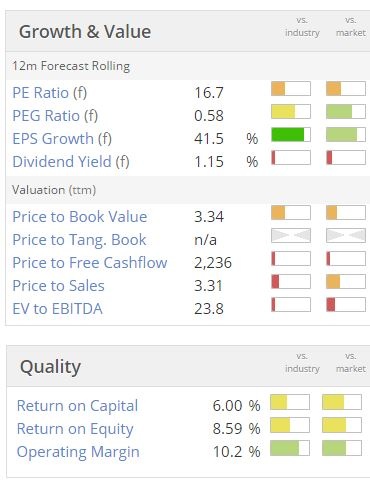Open Dividend Yield (f) details

(71, 162)
